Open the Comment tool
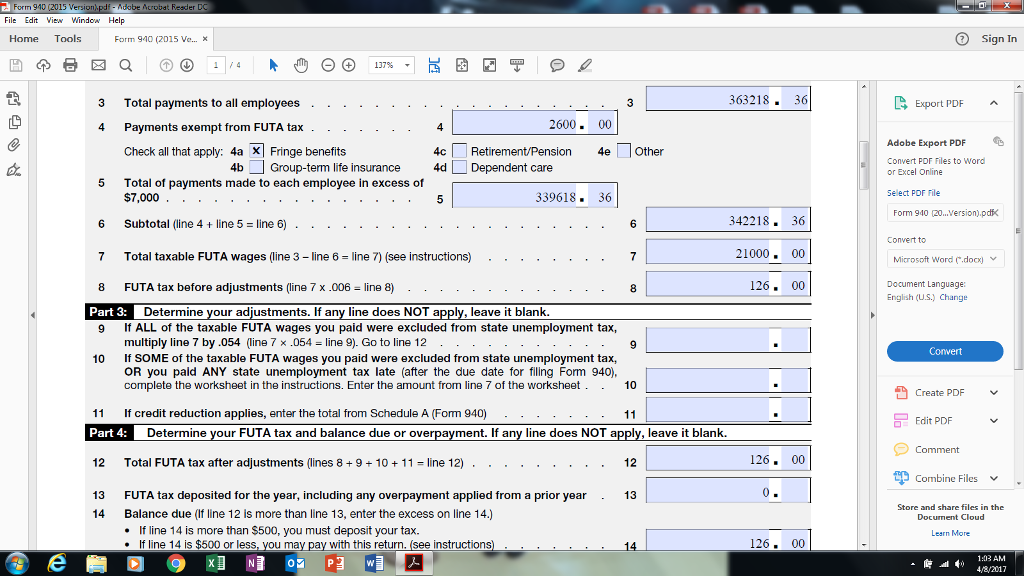The image size is (1024, 576). point(936,449)
